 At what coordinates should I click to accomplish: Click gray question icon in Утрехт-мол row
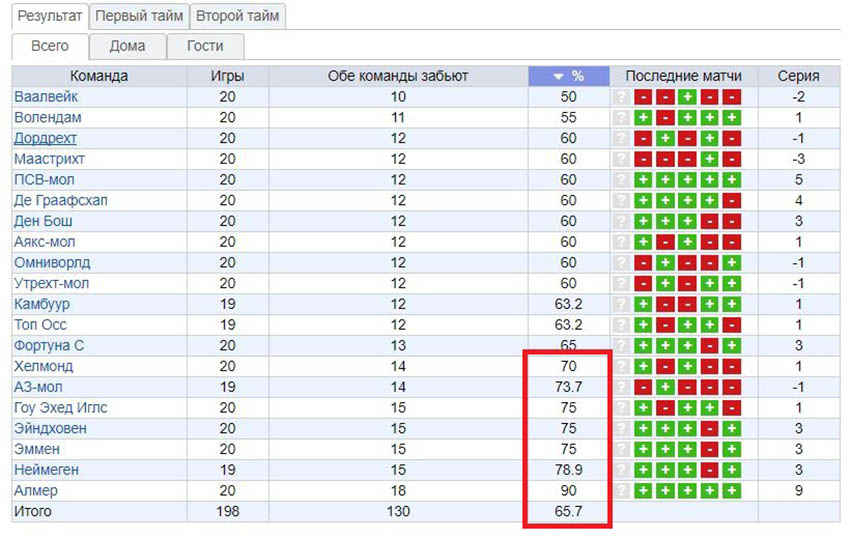click(622, 283)
